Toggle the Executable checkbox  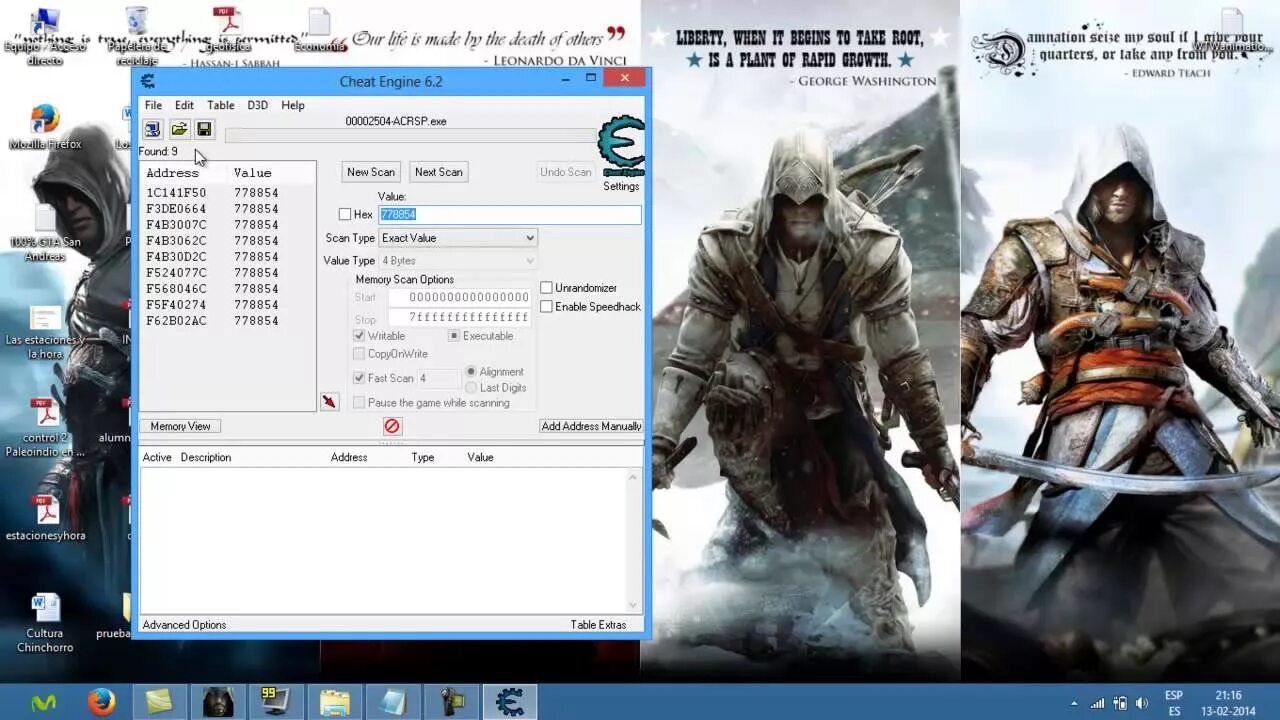[454, 336]
